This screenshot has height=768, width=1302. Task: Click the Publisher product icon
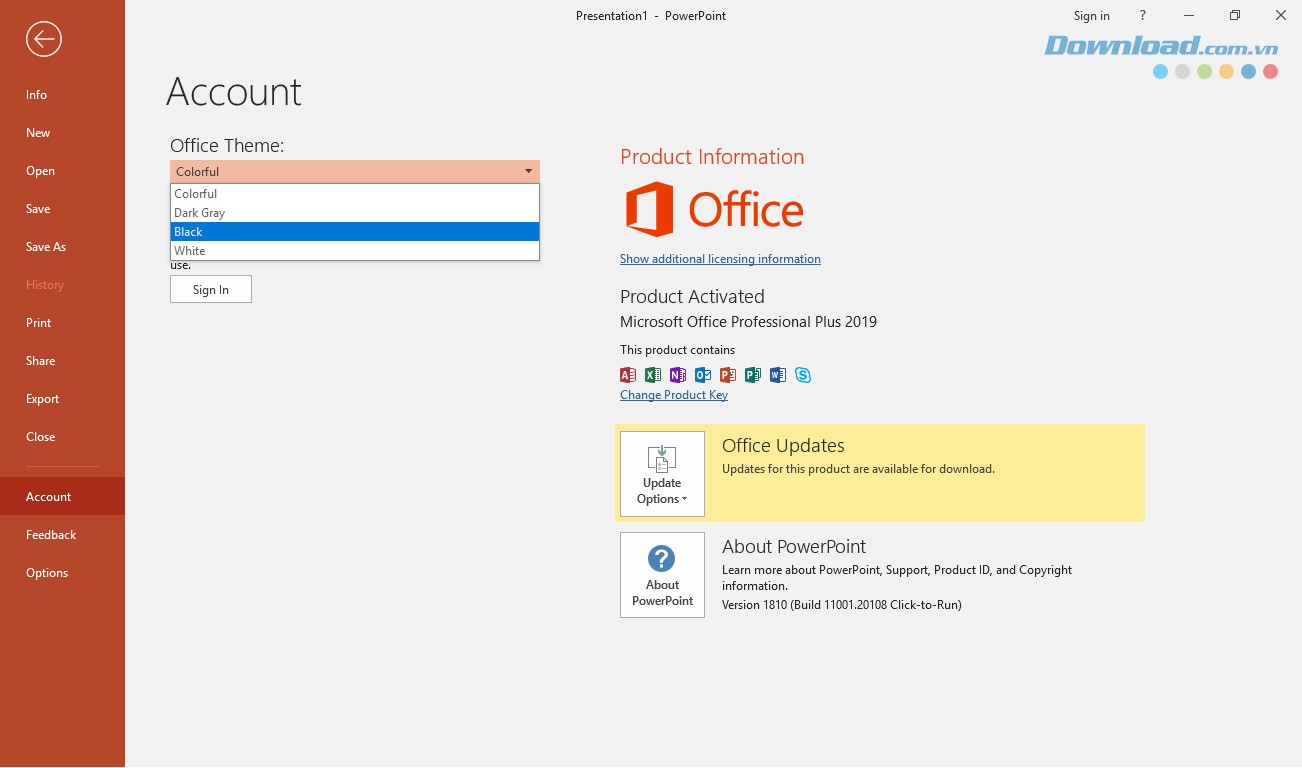pyautogui.click(x=753, y=374)
